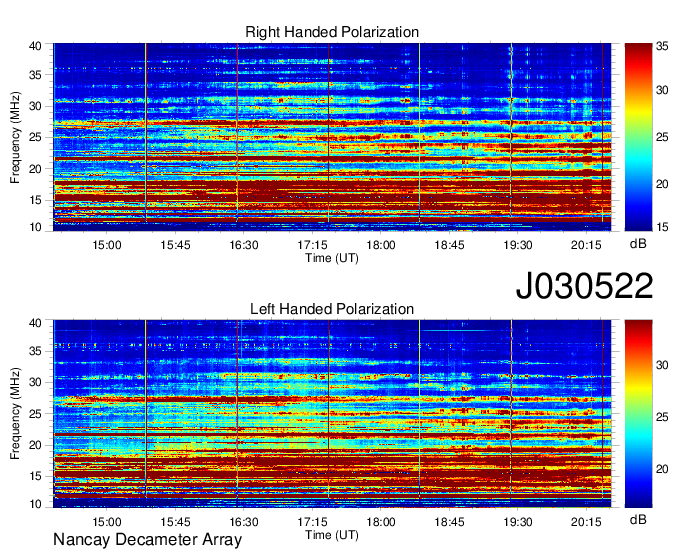Image resolution: width=680 pixels, height=552 pixels.
Task: Click 15:00 tick under Left Handed plot
Action: (x=107, y=522)
